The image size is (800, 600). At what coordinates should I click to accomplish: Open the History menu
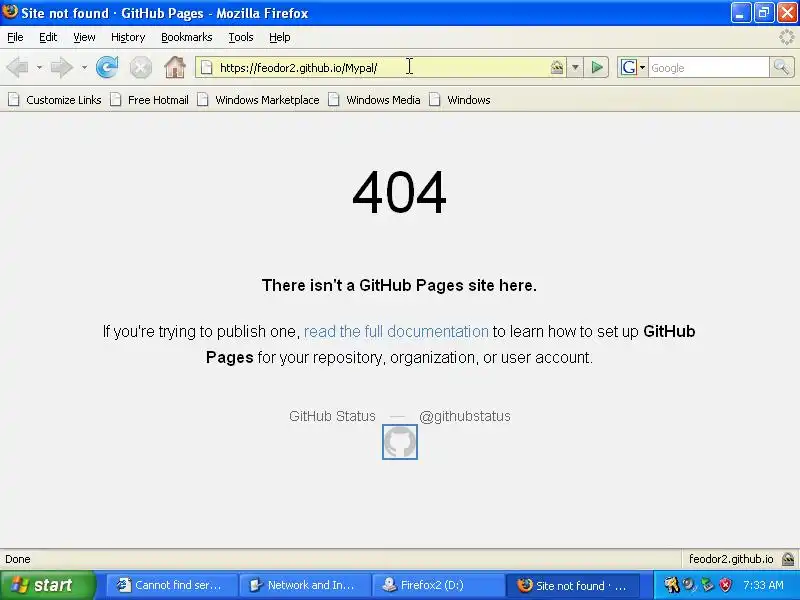pyautogui.click(x=128, y=37)
